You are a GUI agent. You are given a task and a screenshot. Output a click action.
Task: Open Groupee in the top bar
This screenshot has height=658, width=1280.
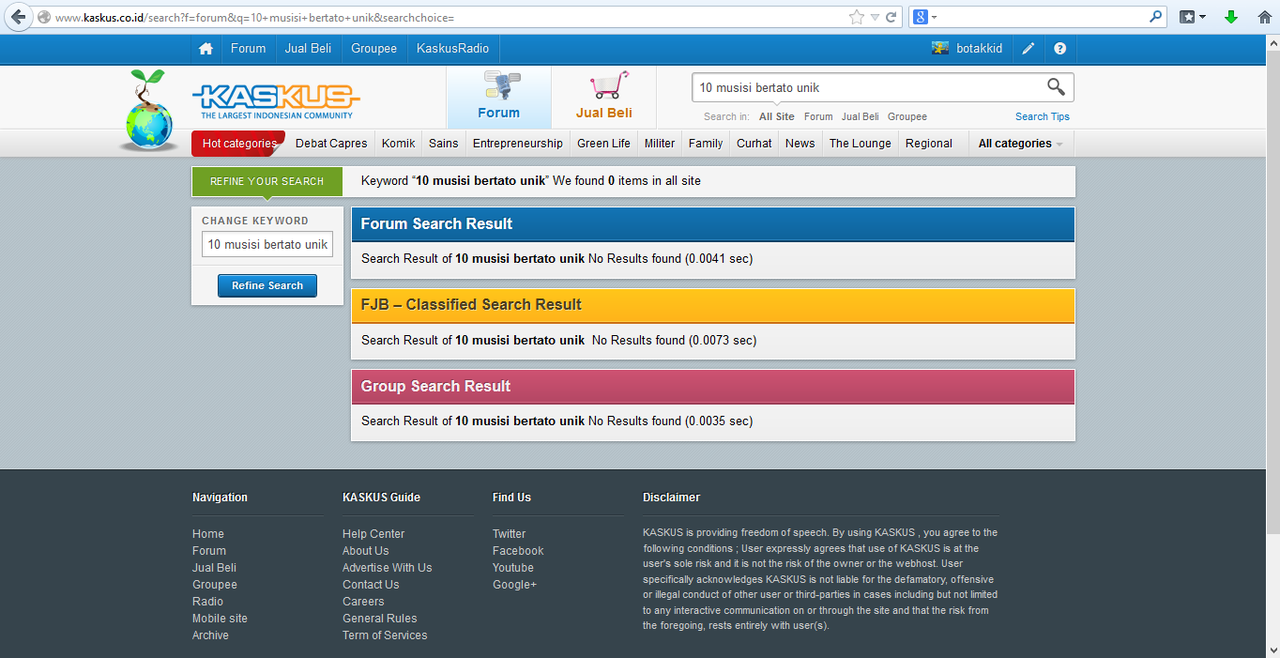374,49
